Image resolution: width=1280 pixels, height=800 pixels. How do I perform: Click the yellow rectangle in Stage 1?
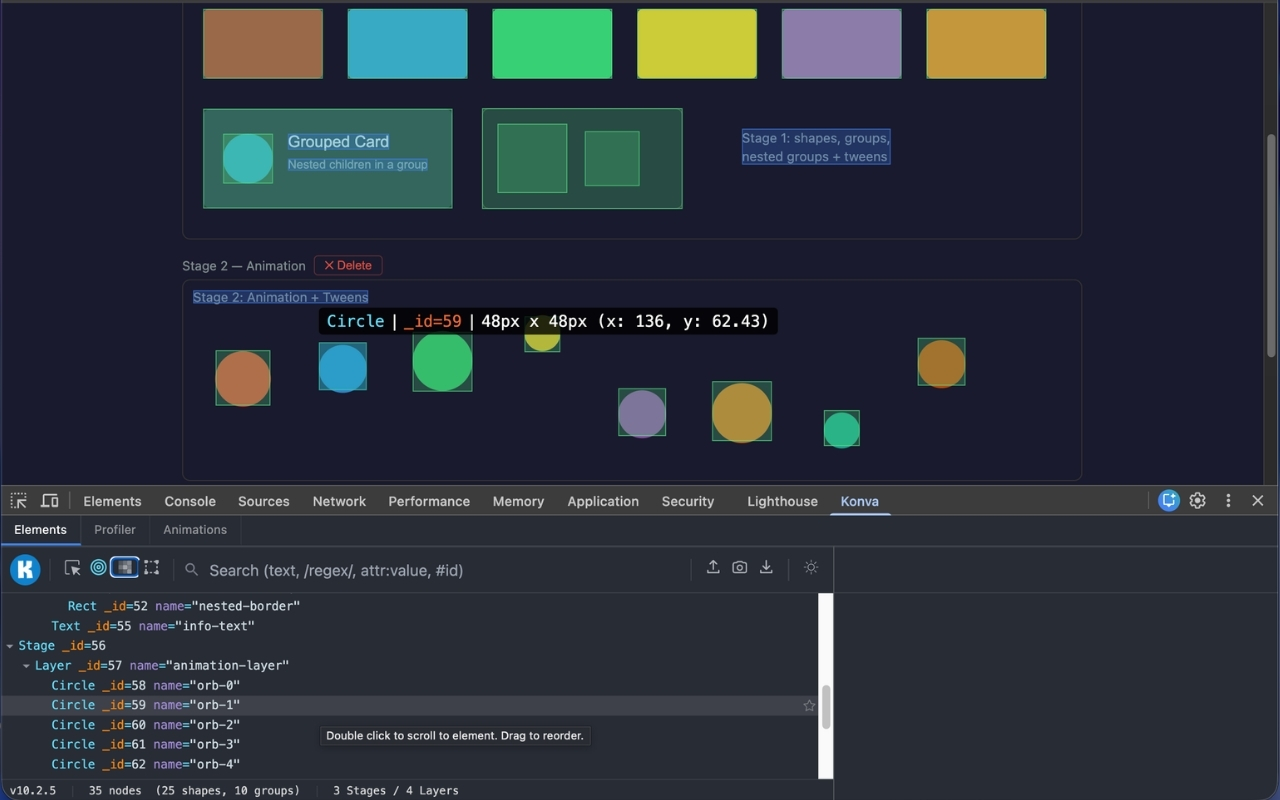click(x=697, y=44)
